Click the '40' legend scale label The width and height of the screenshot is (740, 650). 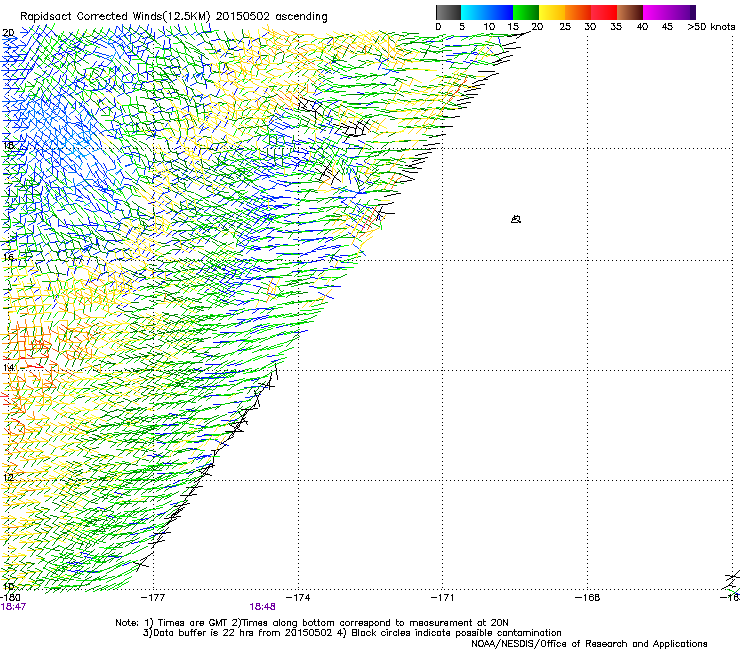642,27
